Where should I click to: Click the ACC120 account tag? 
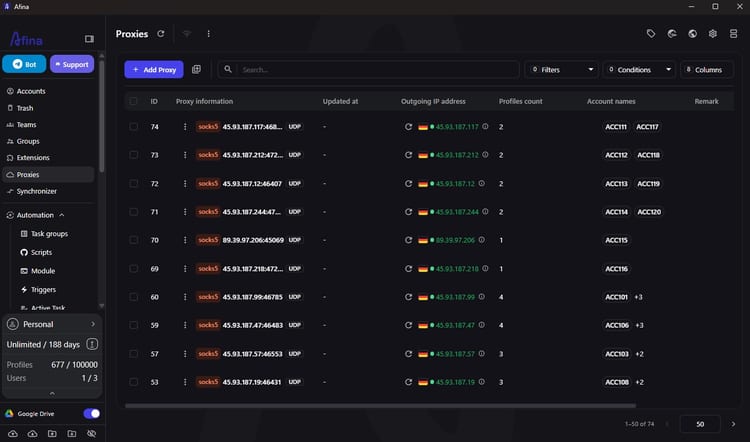pyautogui.click(x=649, y=212)
